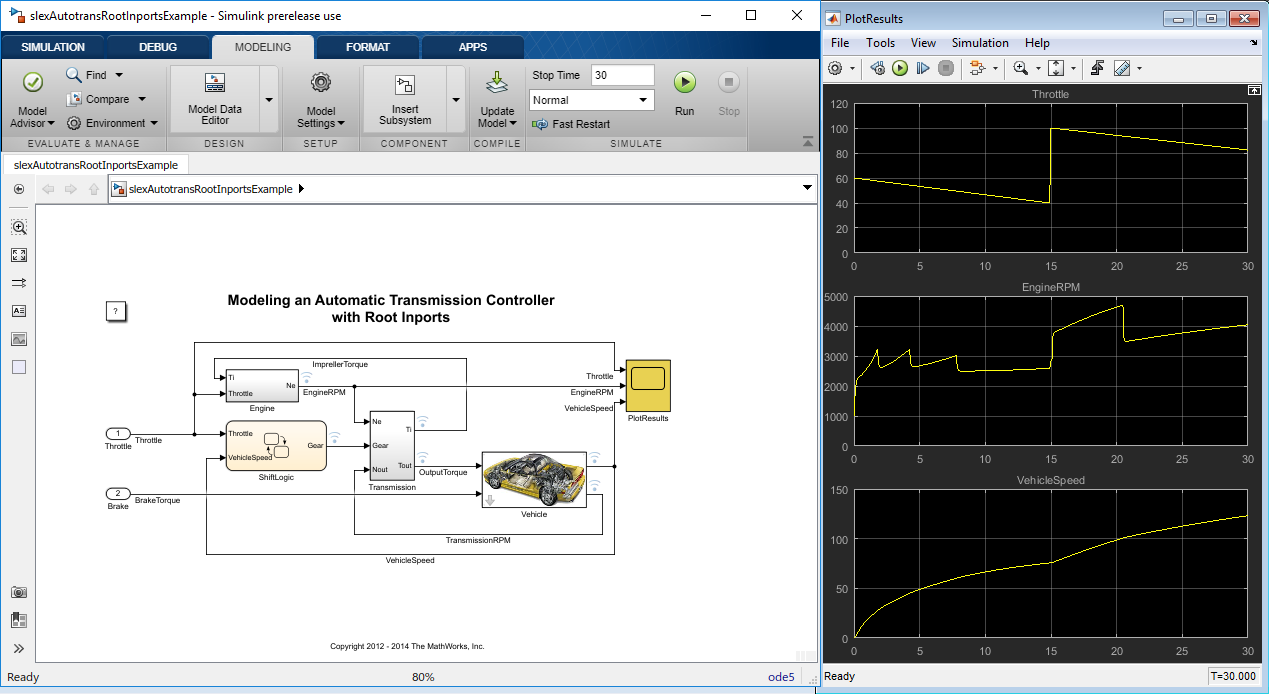Viewport: 1269px width, 695px height.
Task: Switch to the DEBUG ribbon tab
Action: 158,47
